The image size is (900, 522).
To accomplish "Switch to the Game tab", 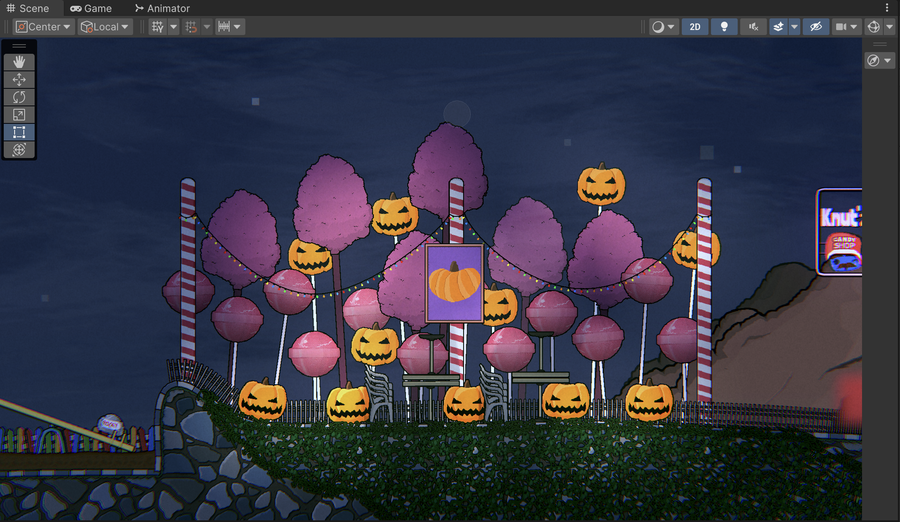I will point(91,8).
